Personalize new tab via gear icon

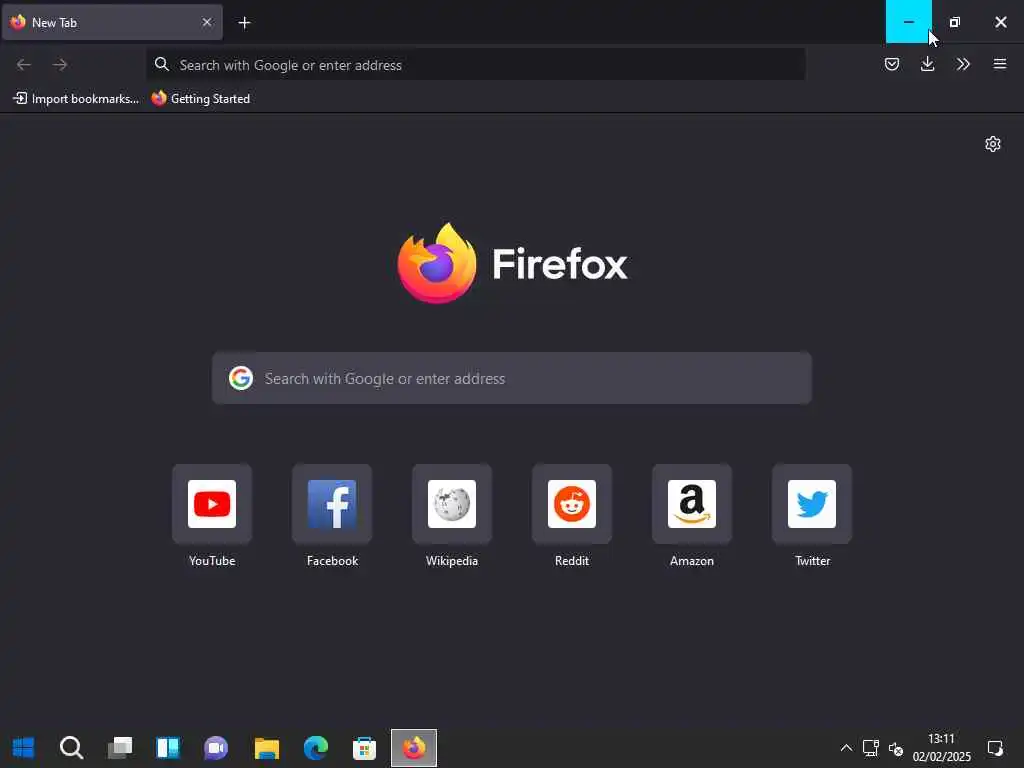tap(993, 144)
